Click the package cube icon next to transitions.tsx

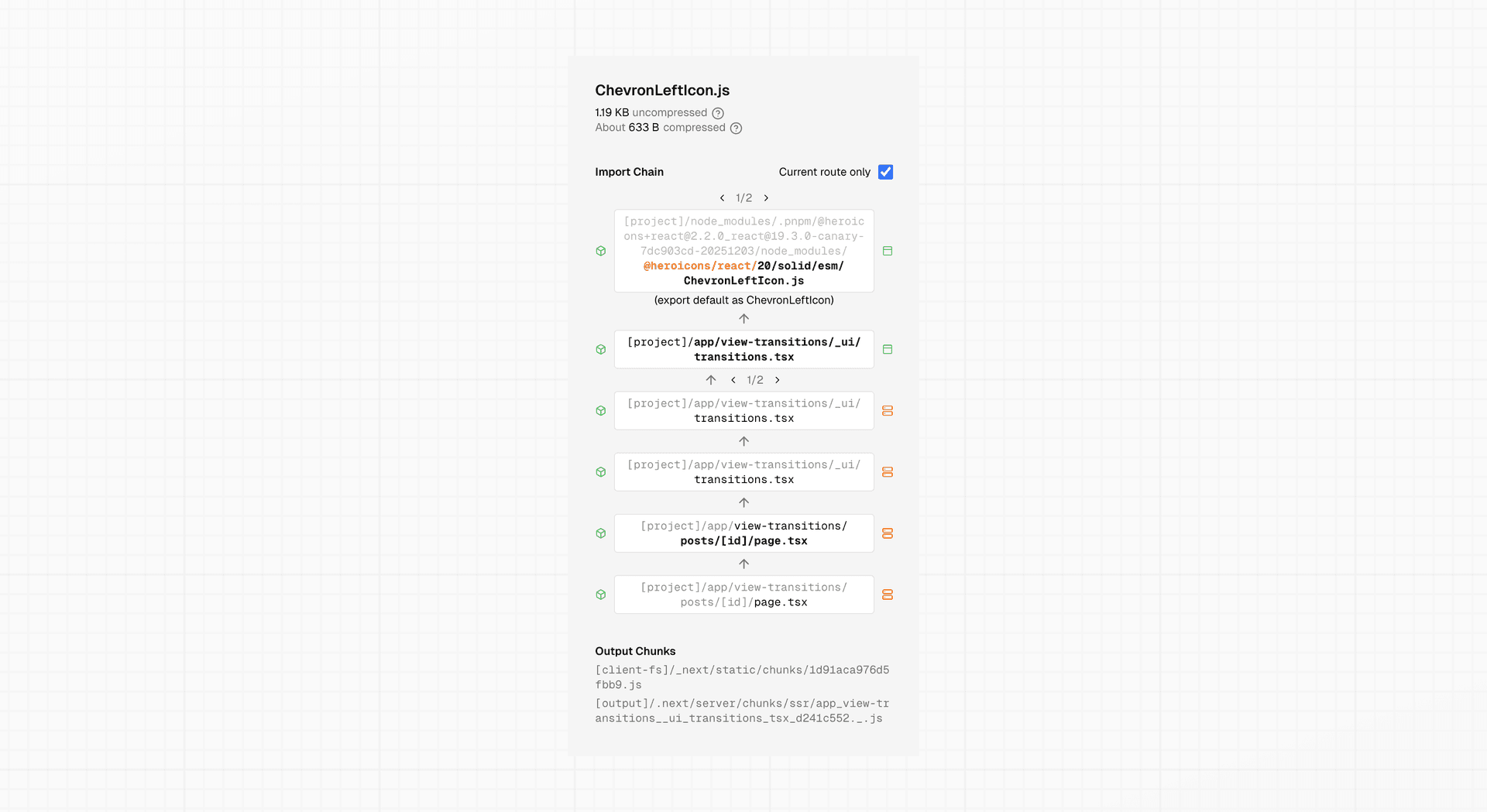[601, 349]
